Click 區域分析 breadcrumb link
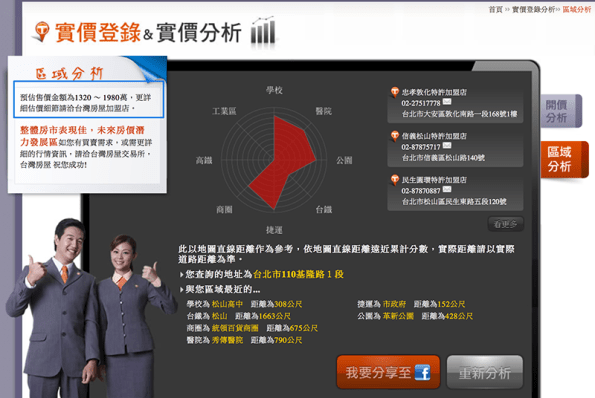 click(576, 9)
